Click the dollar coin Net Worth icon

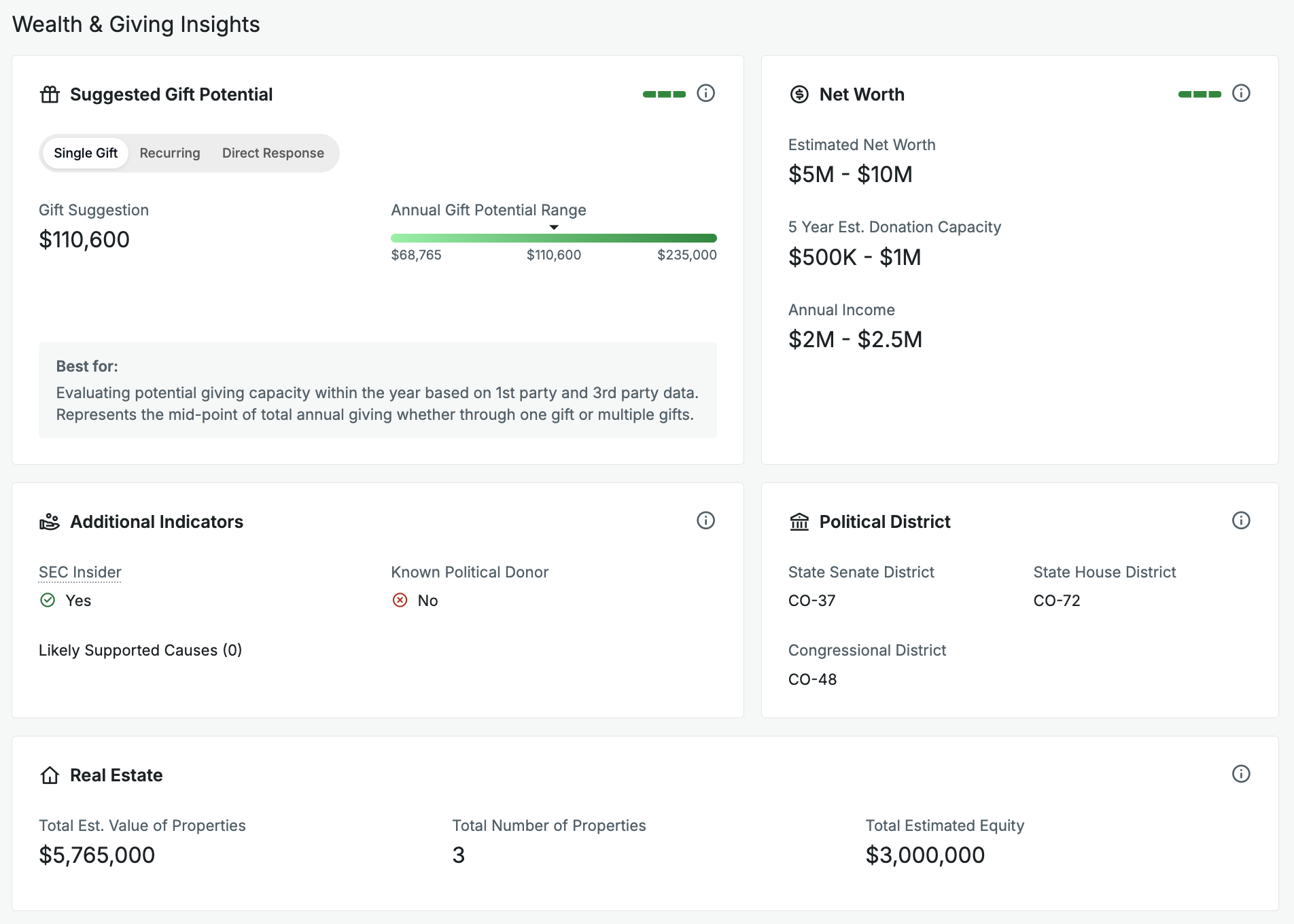799,94
